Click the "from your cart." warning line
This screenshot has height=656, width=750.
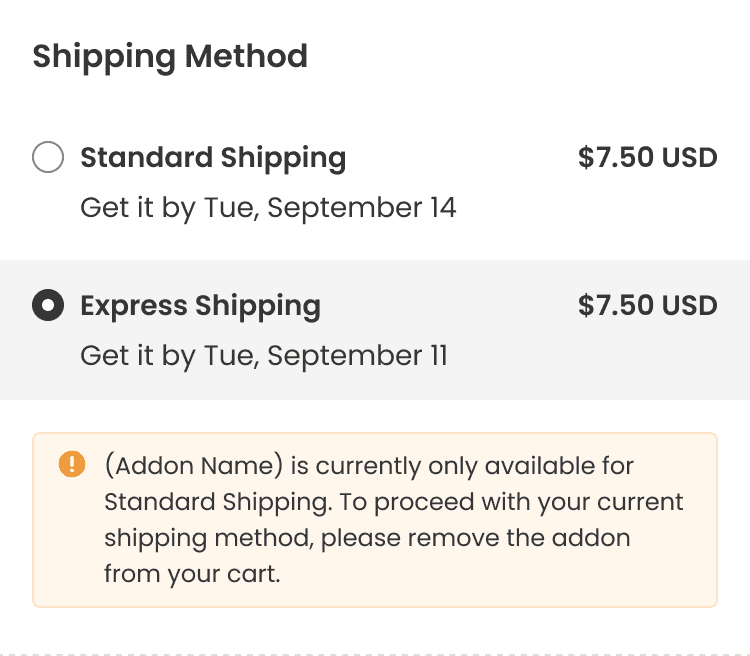191,574
